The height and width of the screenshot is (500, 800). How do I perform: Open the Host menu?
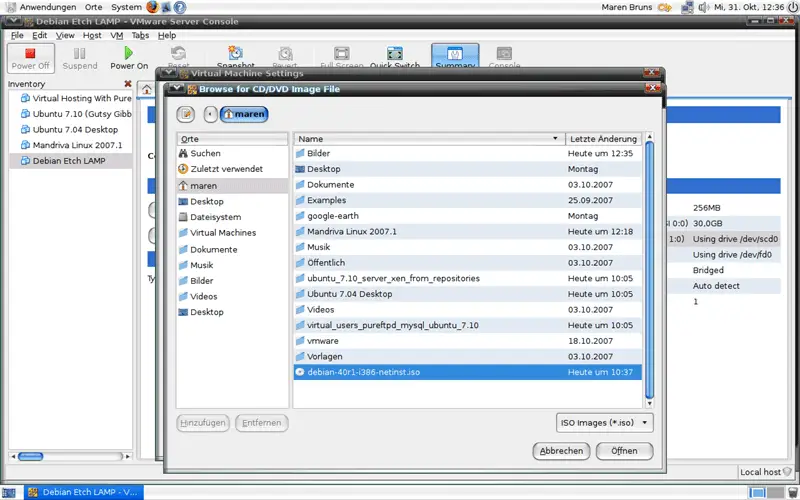92,35
